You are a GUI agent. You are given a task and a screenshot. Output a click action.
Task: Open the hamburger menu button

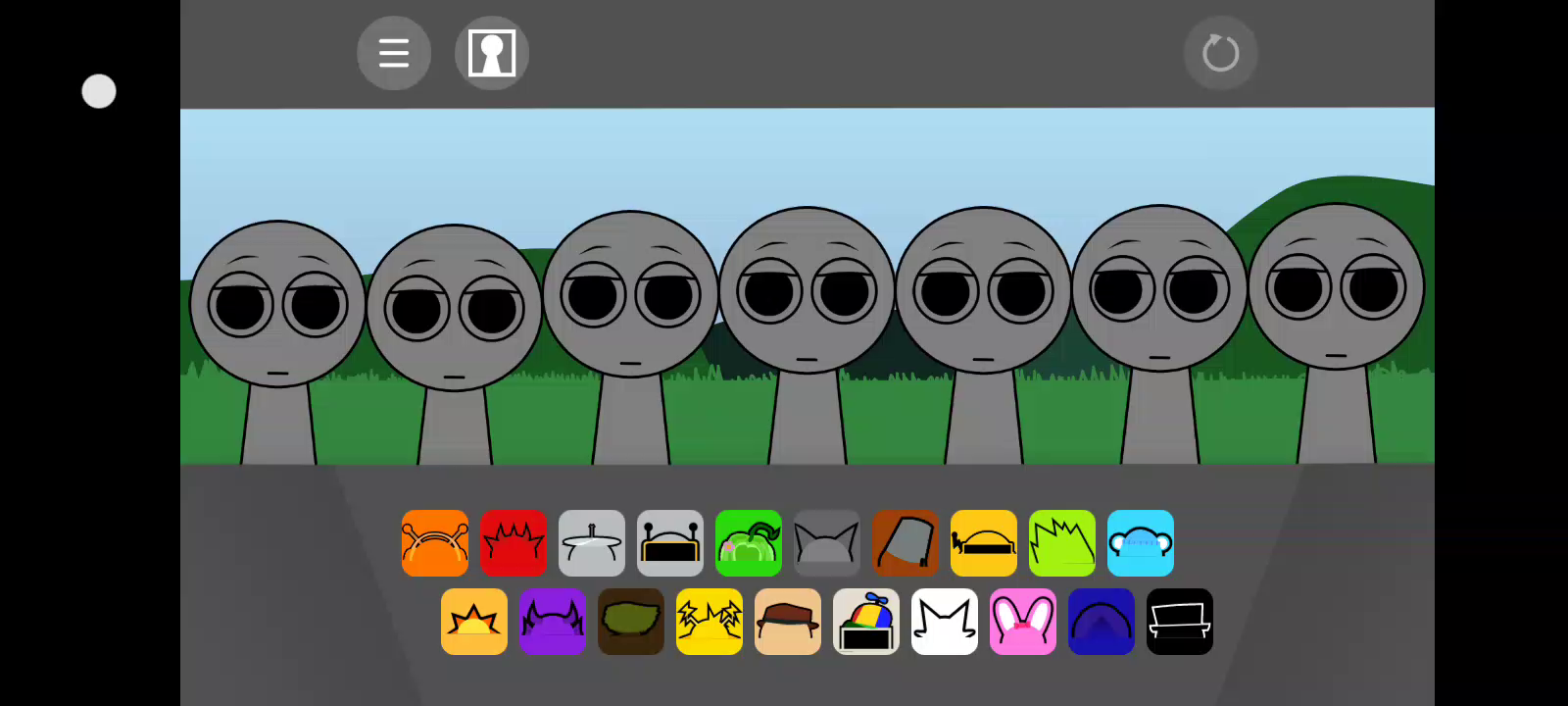click(x=394, y=53)
